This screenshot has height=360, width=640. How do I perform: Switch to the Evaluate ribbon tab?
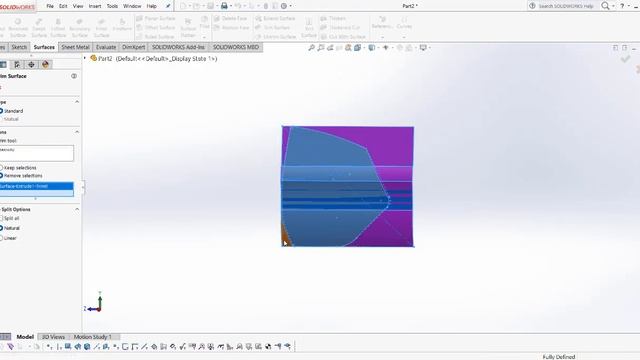(106, 47)
